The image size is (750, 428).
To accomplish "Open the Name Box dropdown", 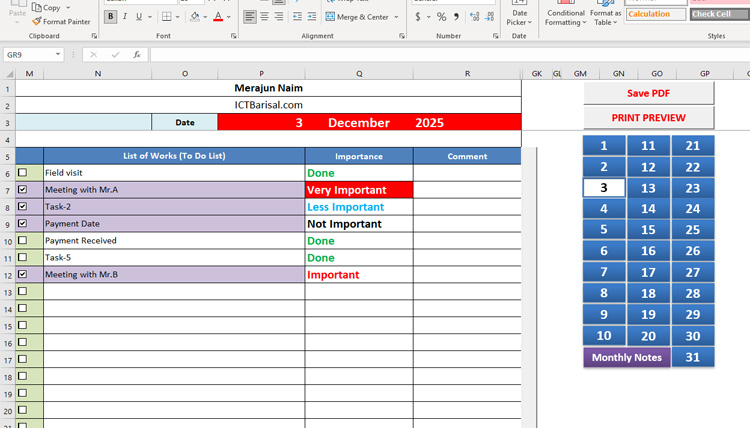I will pos(58,55).
